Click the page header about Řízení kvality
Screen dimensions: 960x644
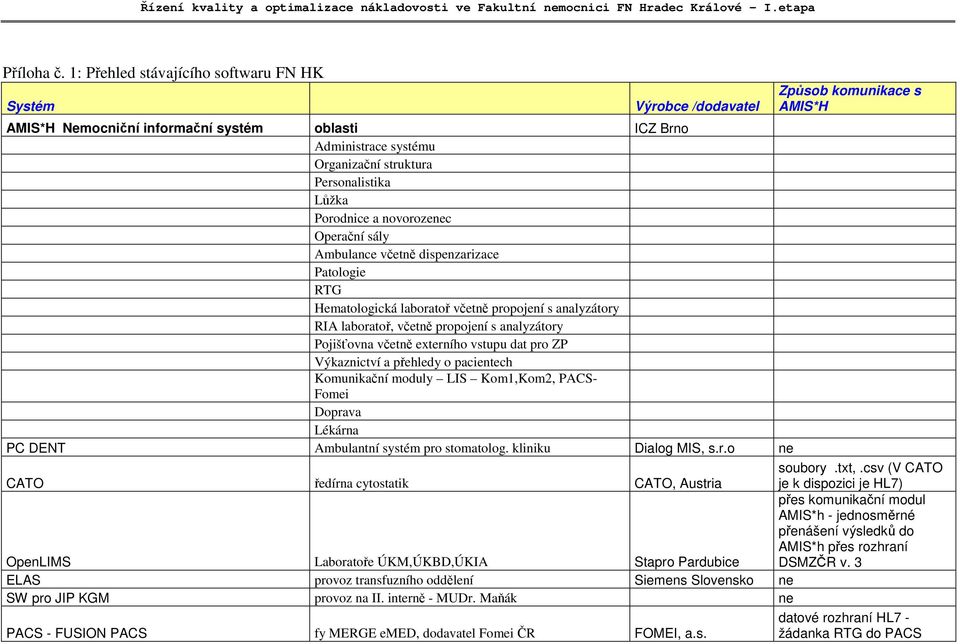(x=478, y=8)
